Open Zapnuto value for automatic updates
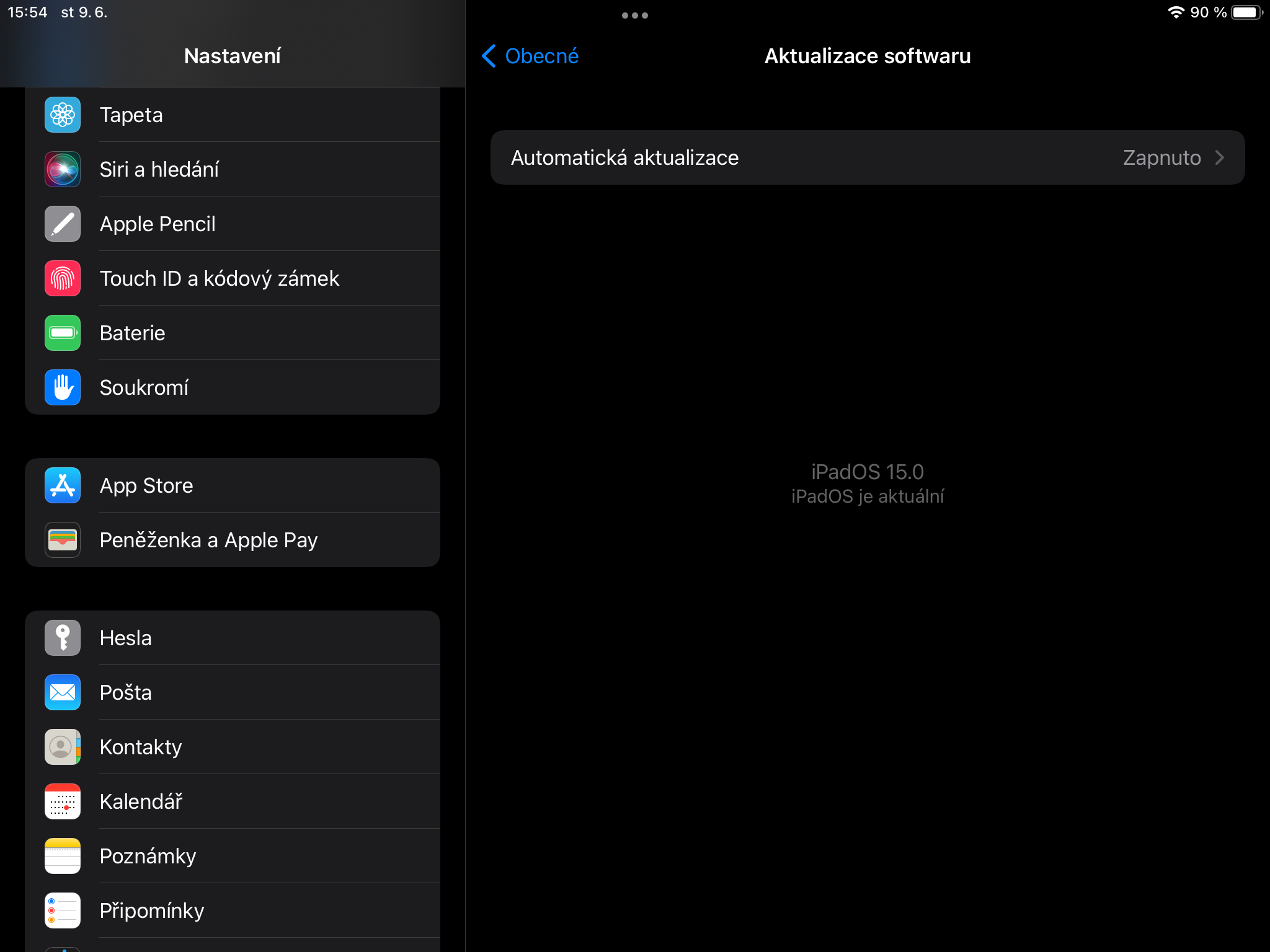 tap(1161, 157)
